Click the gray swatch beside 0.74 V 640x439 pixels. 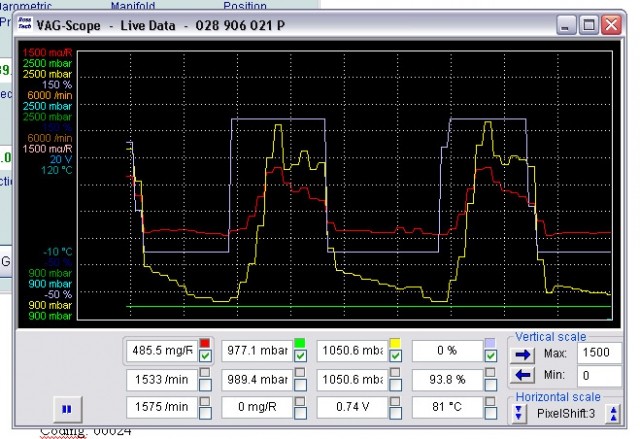point(395,401)
